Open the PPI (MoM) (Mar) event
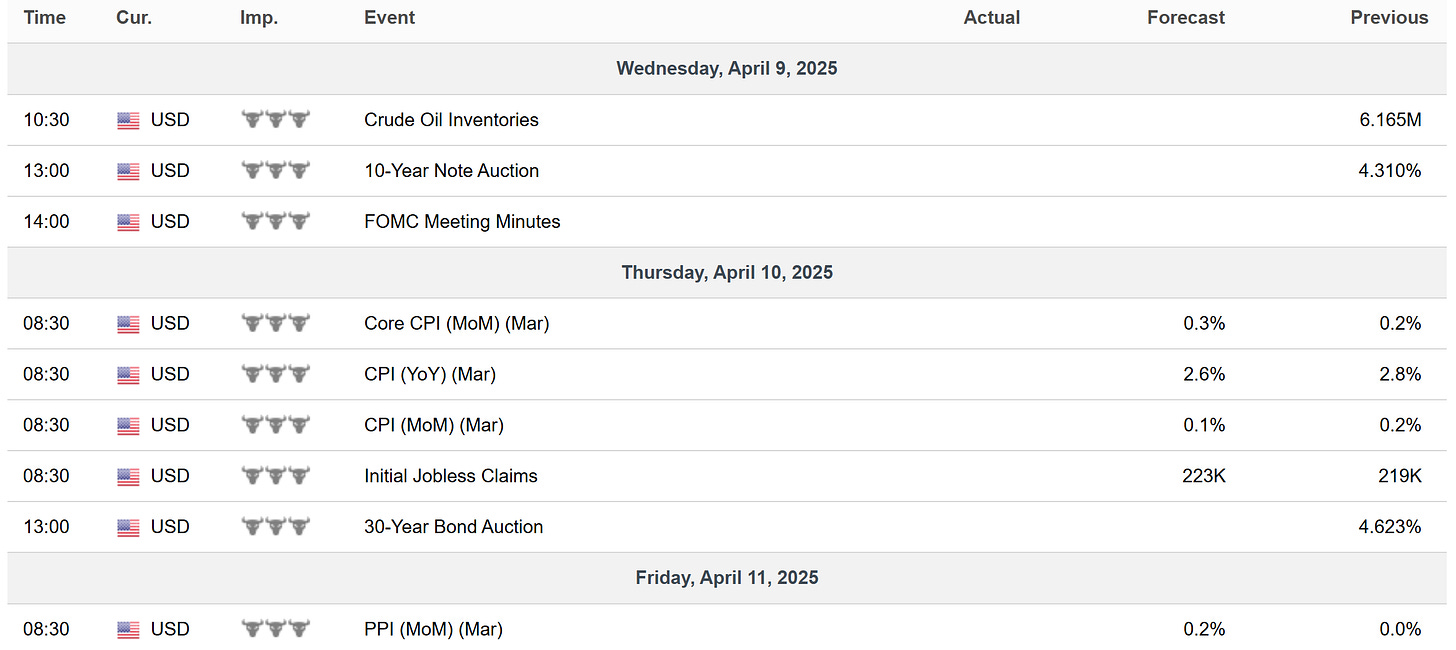This screenshot has height=650, width=1456. [x=433, y=630]
